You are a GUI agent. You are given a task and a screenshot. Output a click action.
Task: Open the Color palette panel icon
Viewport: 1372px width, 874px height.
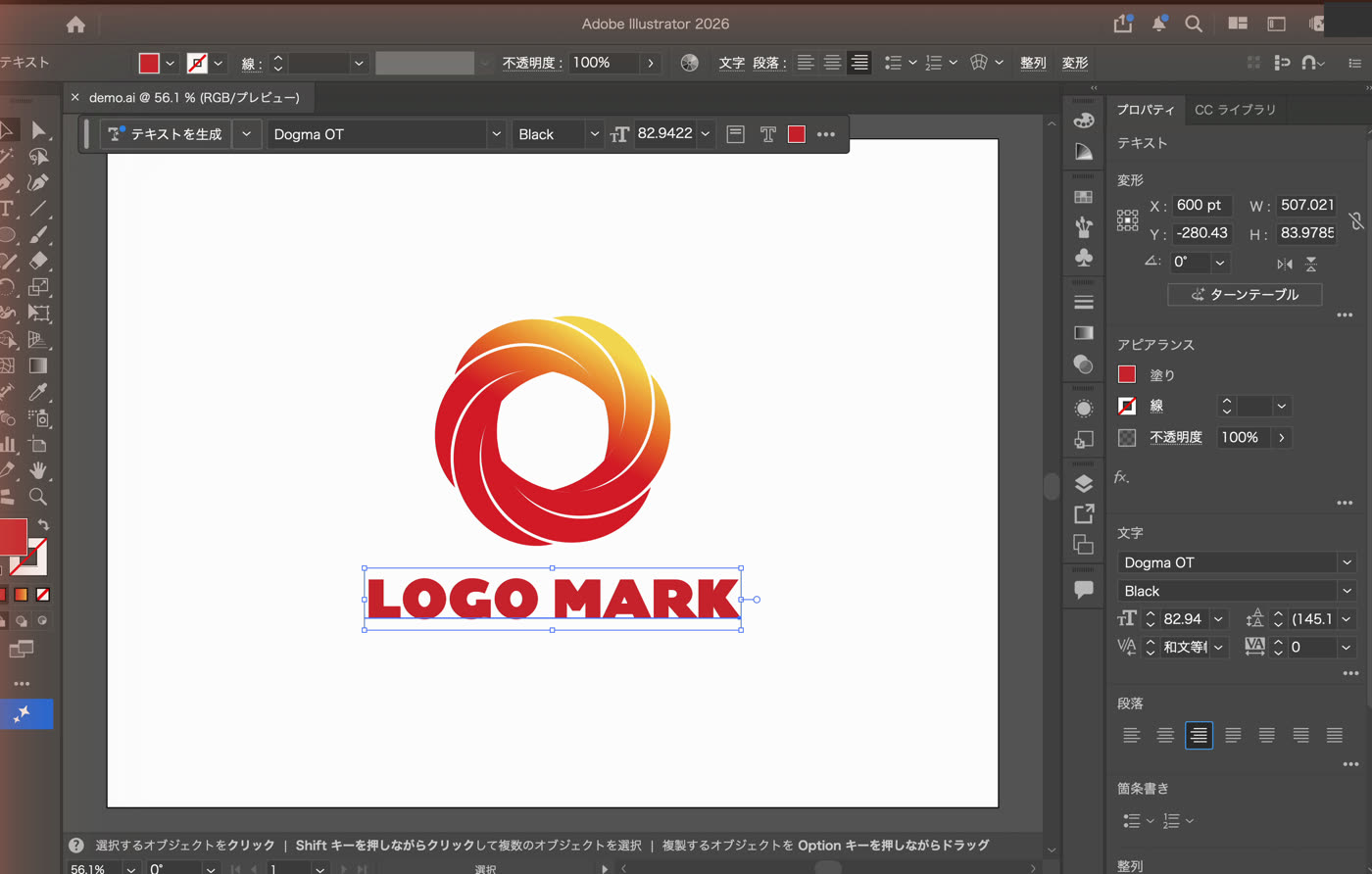(x=1084, y=121)
